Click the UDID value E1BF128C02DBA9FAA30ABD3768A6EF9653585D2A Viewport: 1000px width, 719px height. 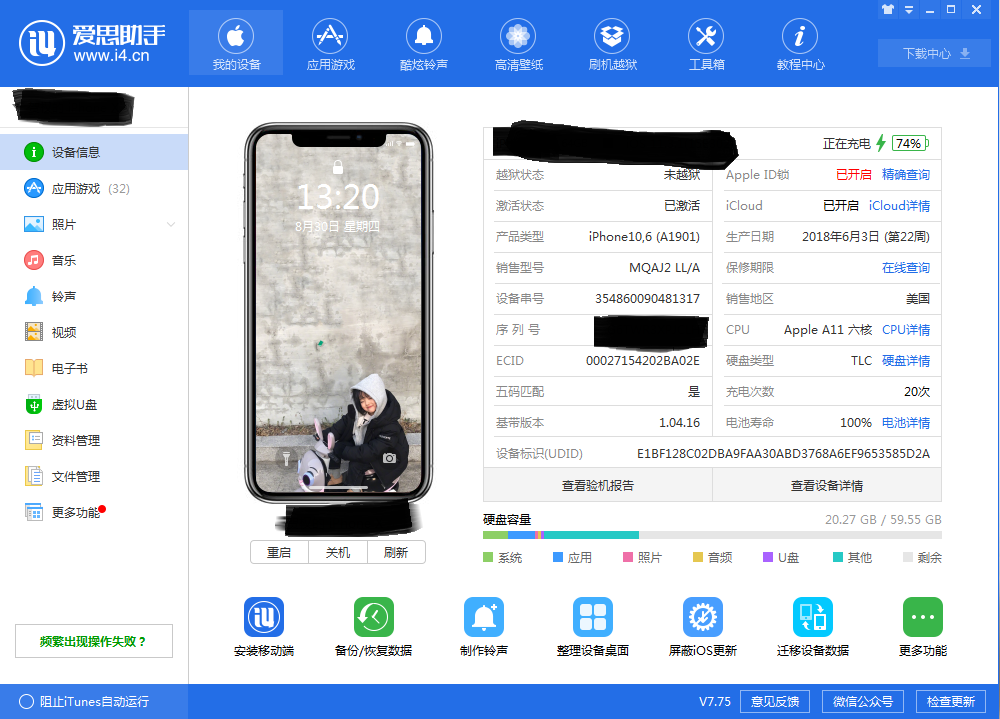click(x=783, y=454)
